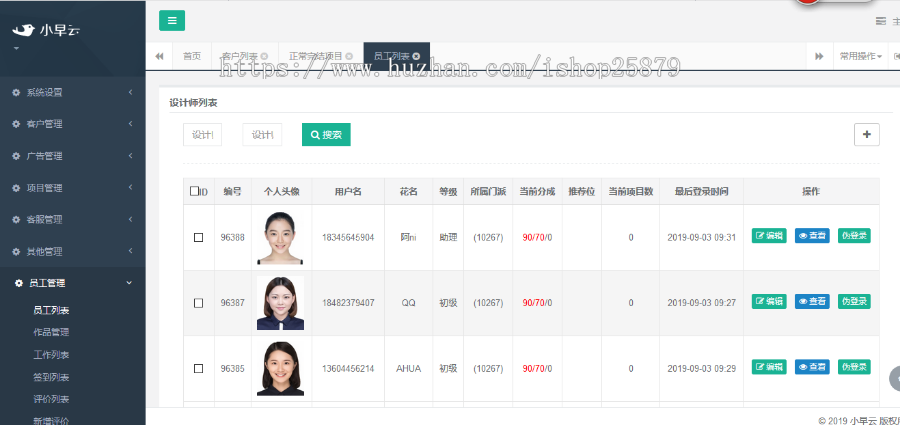This screenshot has height=425, width=900.
Task: Click 编辑 for employee QQ
Action: click(769, 302)
